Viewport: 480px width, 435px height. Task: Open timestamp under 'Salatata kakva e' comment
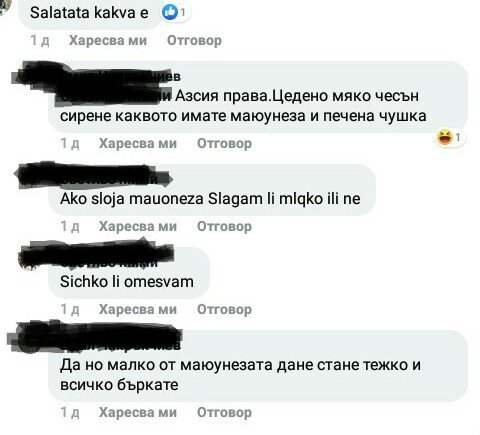(40, 41)
